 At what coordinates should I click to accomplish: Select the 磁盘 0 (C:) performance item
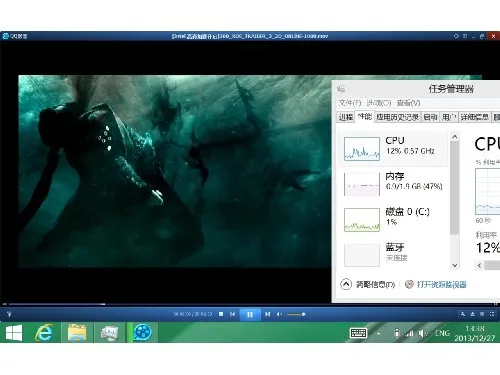pyautogui.click(x=393, y=219)
